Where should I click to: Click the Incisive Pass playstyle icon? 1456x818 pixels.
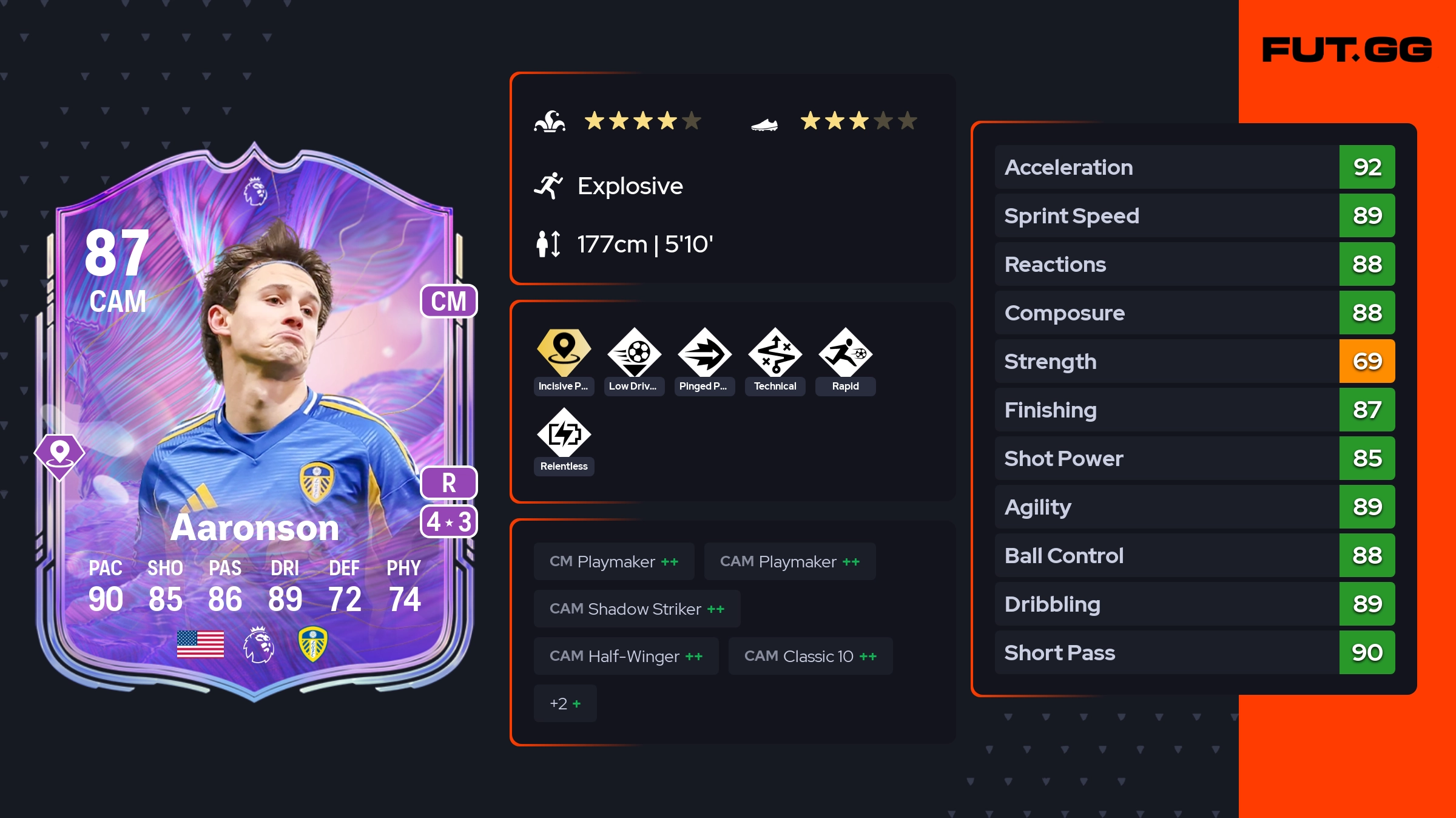[x=564, y=353]
